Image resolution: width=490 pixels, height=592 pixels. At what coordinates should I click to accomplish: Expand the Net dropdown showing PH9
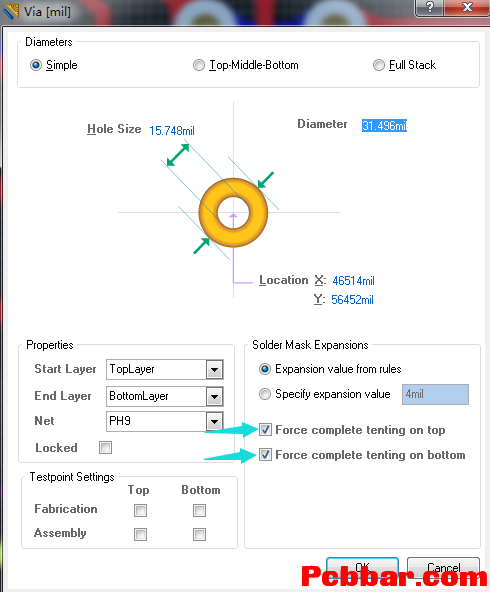(x=214, y=421)
